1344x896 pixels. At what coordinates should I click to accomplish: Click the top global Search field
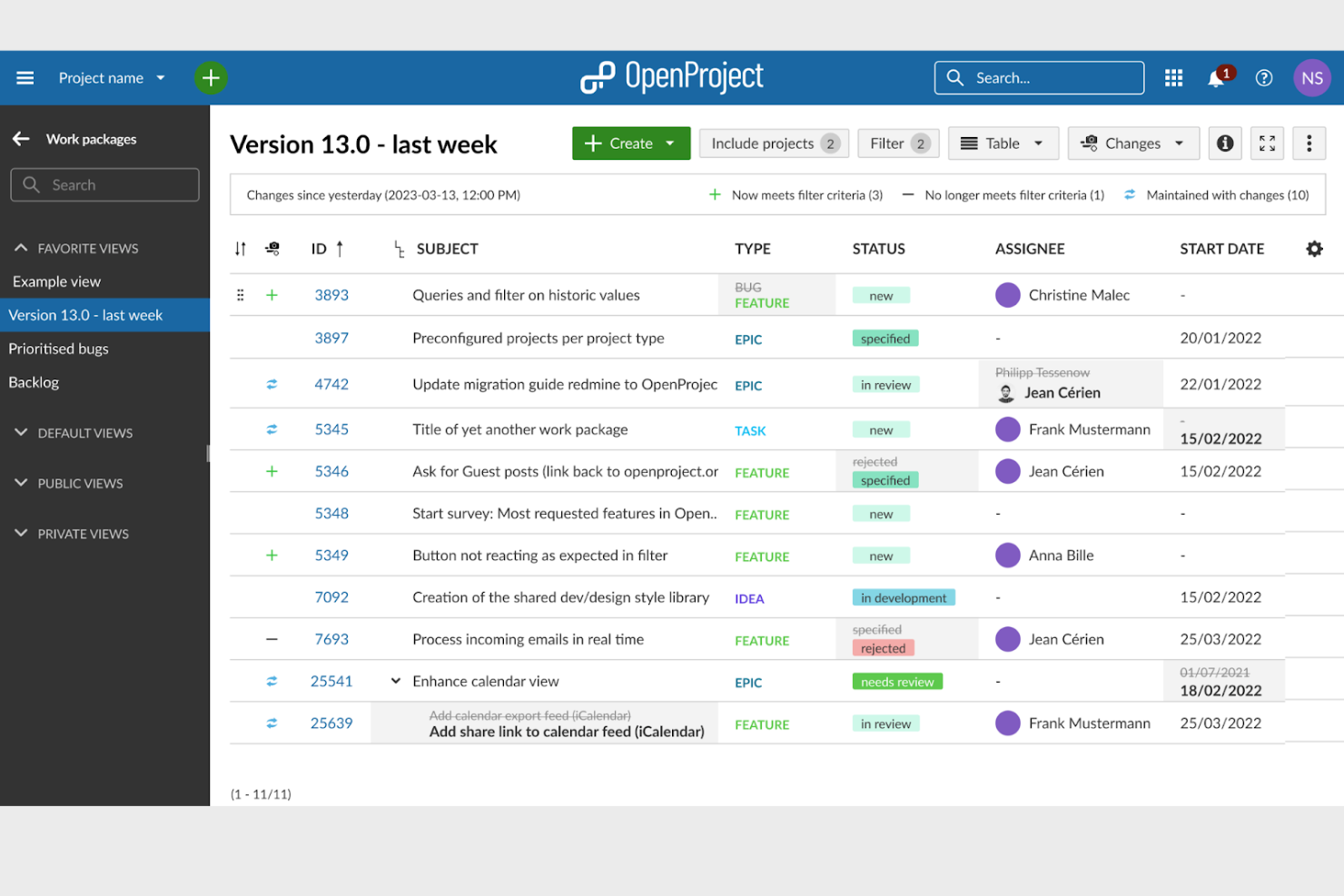point(1039,78)
